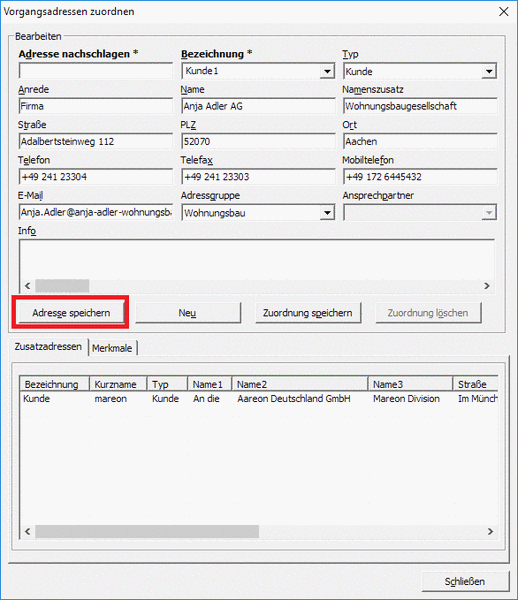Viewport: 518px width, 600px height.
Task: Click the Name2 column header
Action: 300,384
